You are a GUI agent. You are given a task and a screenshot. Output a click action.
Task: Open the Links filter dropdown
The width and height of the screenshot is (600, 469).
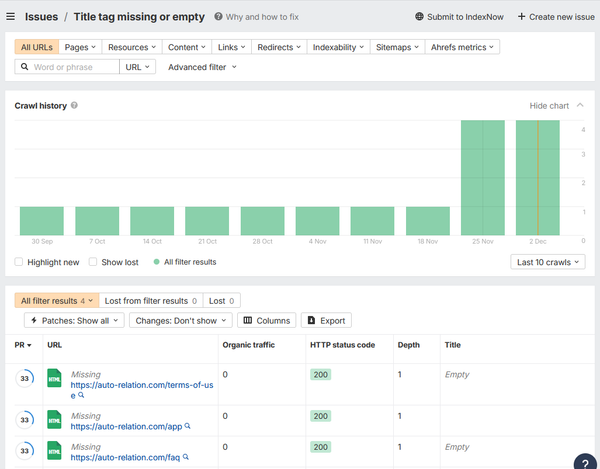[232, 47]
